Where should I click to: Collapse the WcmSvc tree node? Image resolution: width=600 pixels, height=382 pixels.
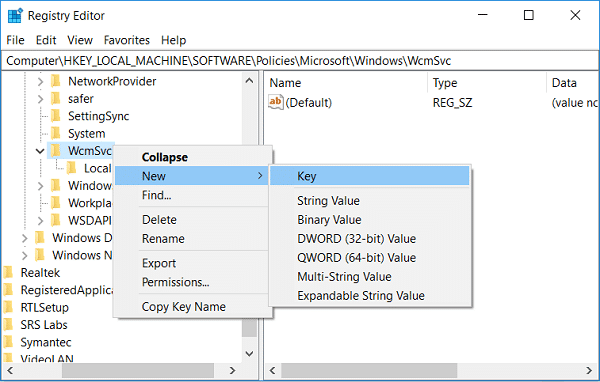40,151
